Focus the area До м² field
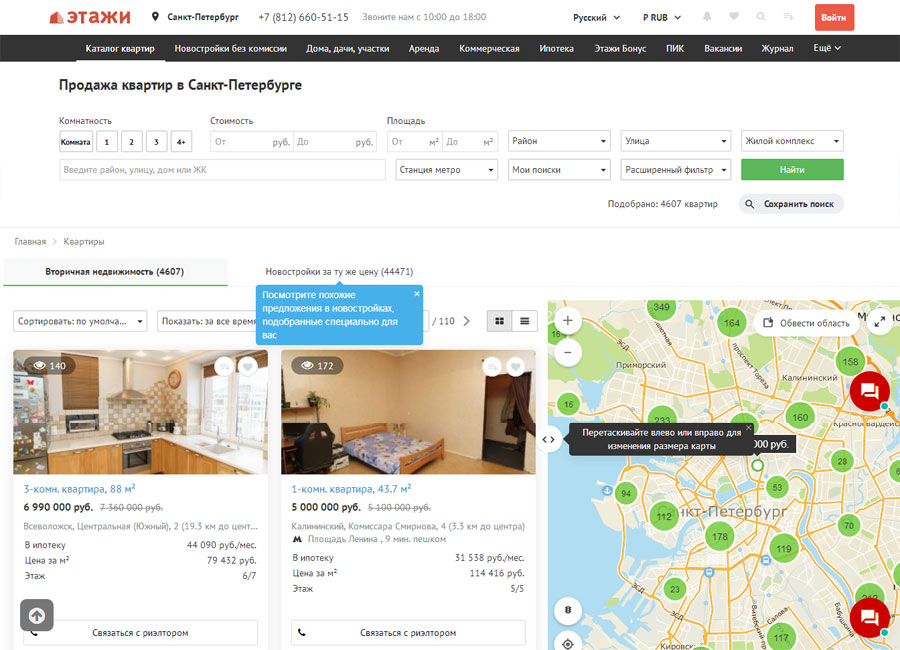The width and height of the screenshot is (900, 650). (470, 141)
